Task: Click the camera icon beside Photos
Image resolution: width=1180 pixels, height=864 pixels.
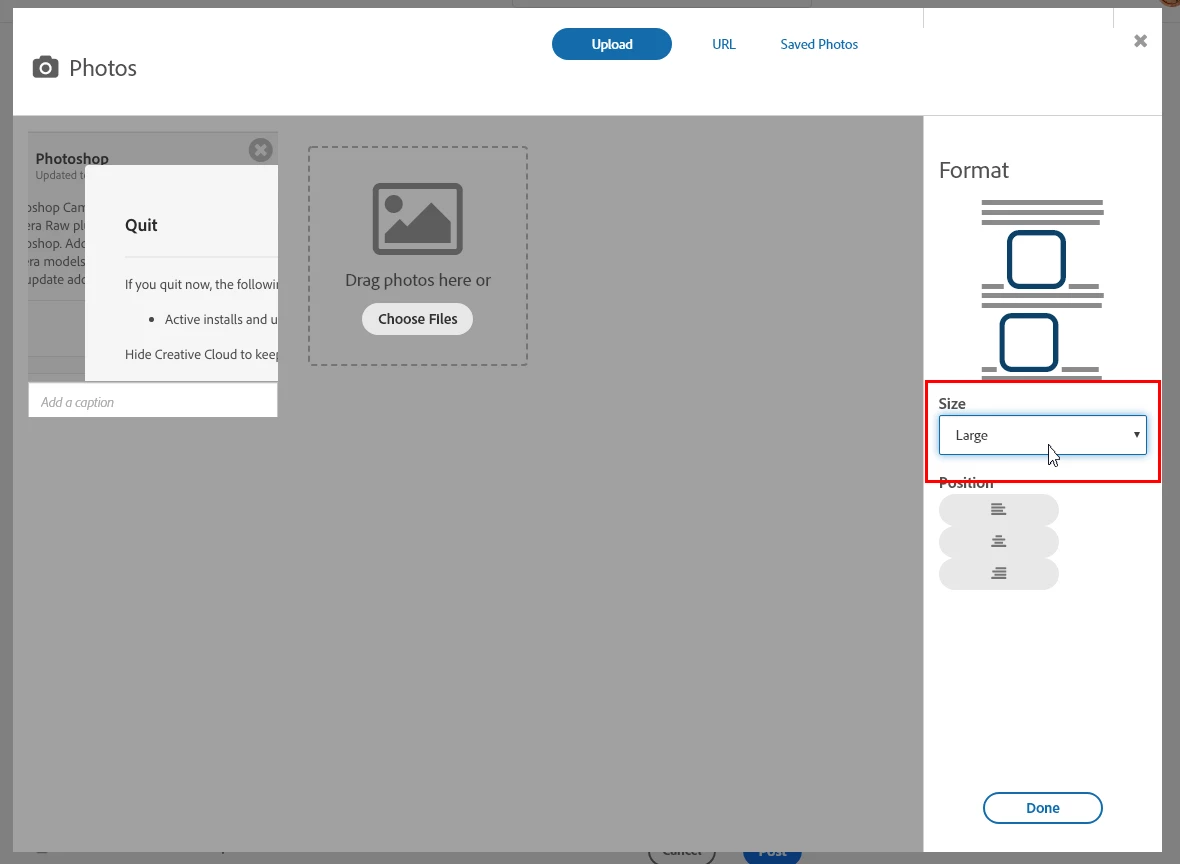Action: click(x=45, y=68)
